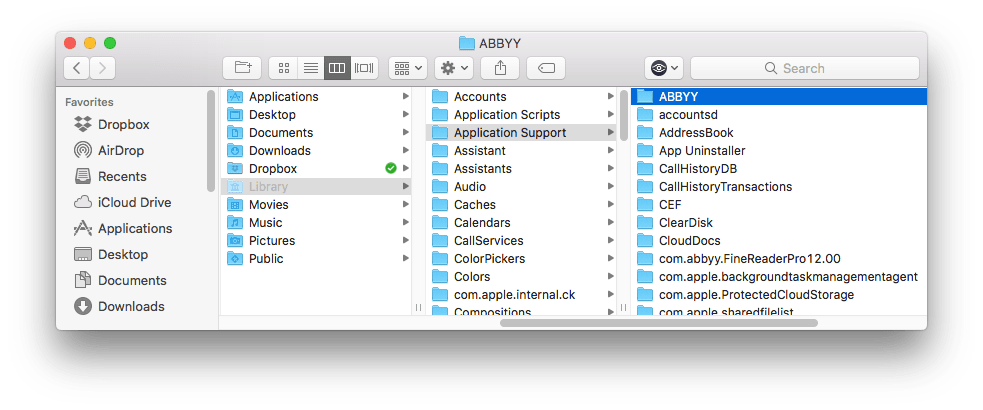This screenshot has width=983, height=410.
Task: Select the com.apple.internal.ck folder
Action: [x=522, y=295]
